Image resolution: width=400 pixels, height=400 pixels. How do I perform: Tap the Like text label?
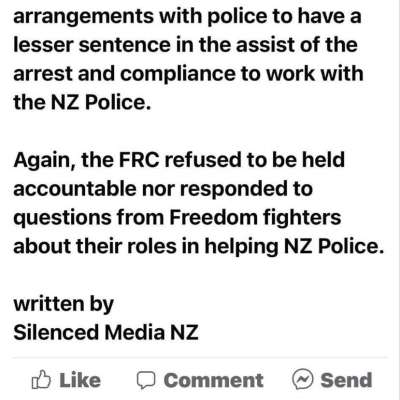(80, 380)
